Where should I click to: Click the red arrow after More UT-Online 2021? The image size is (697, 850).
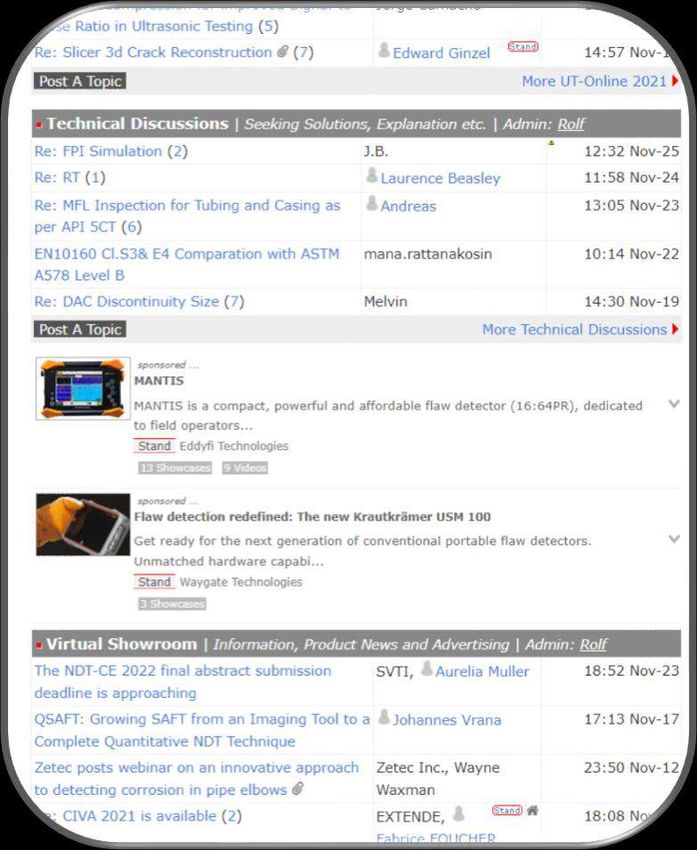point(675,81)
